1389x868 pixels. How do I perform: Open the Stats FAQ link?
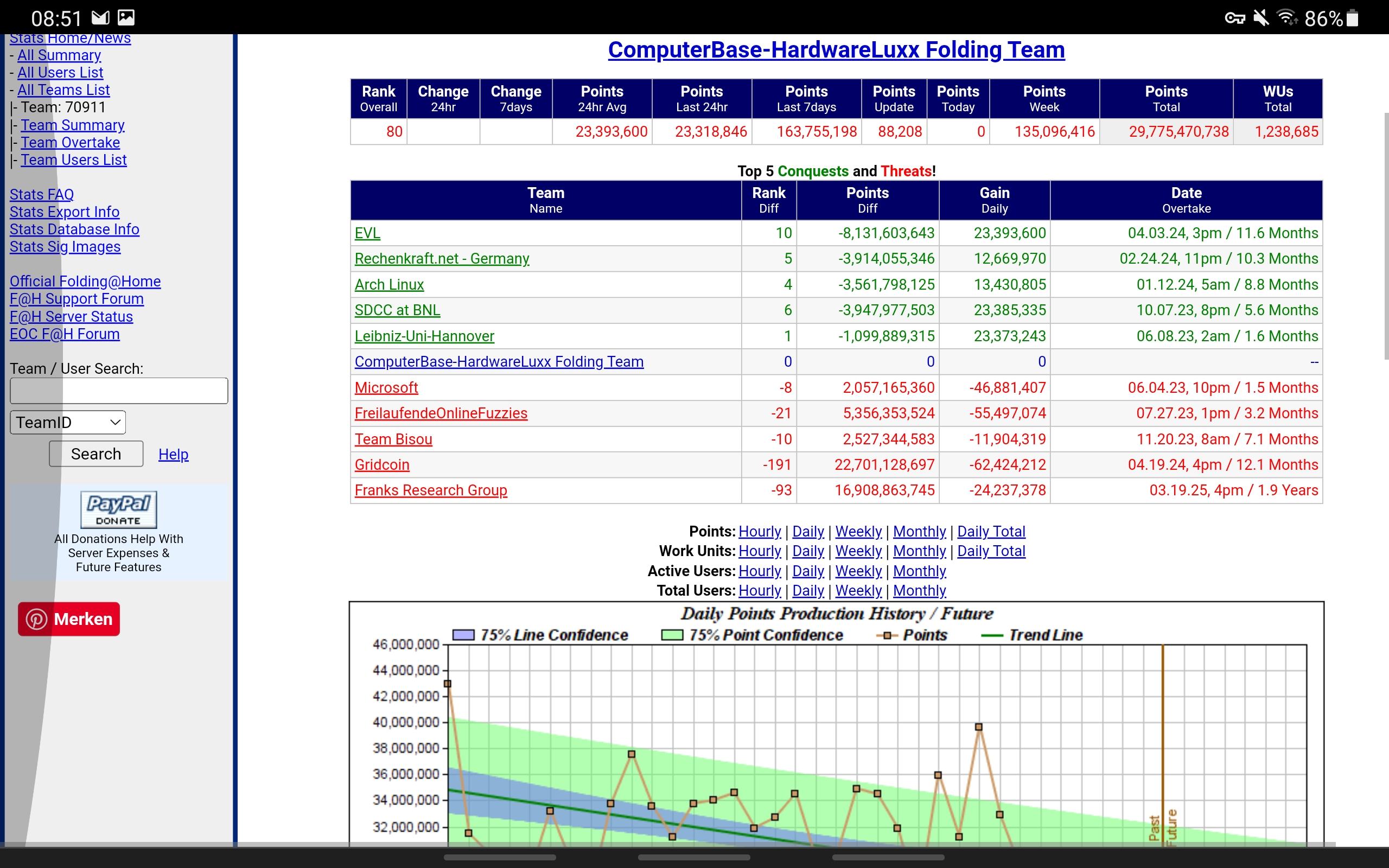click(42, 195)
